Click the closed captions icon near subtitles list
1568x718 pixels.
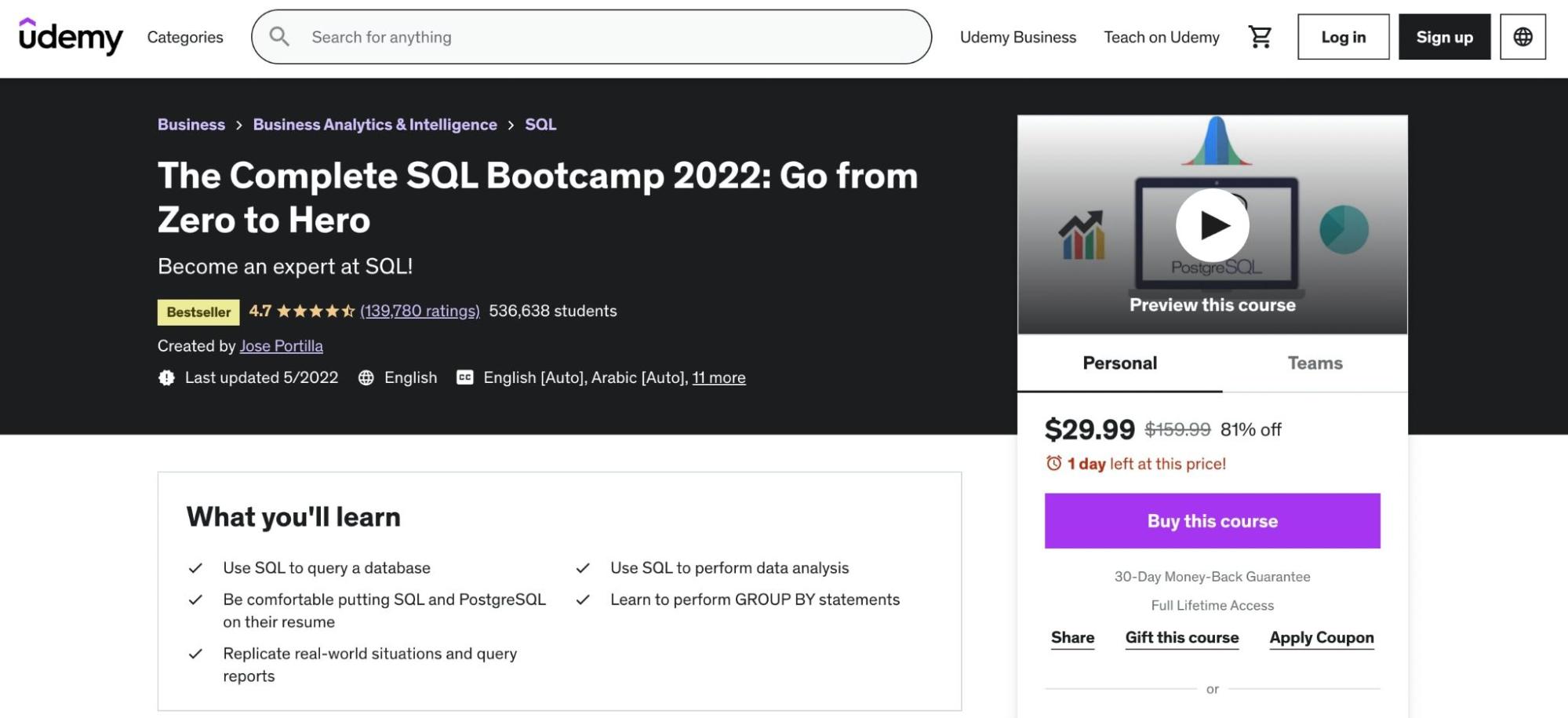(x=464, y=377)
